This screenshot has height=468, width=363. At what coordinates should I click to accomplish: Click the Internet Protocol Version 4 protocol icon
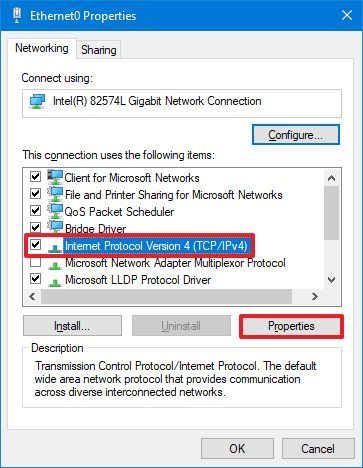55,247
